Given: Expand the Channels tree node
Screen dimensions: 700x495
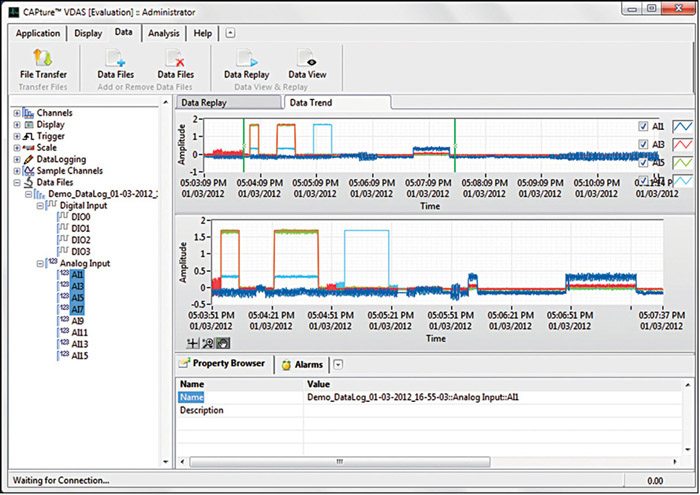Looking at the screenshot, I should tap(17, 113).
